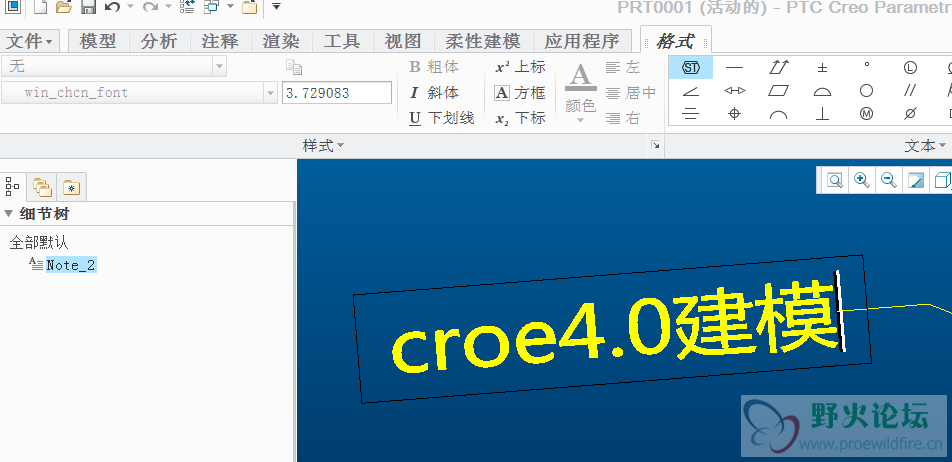Click the repaint icon in graphics toolbar
The height and width of the screenshot is (462, 952).
click(x=916, y=180)
